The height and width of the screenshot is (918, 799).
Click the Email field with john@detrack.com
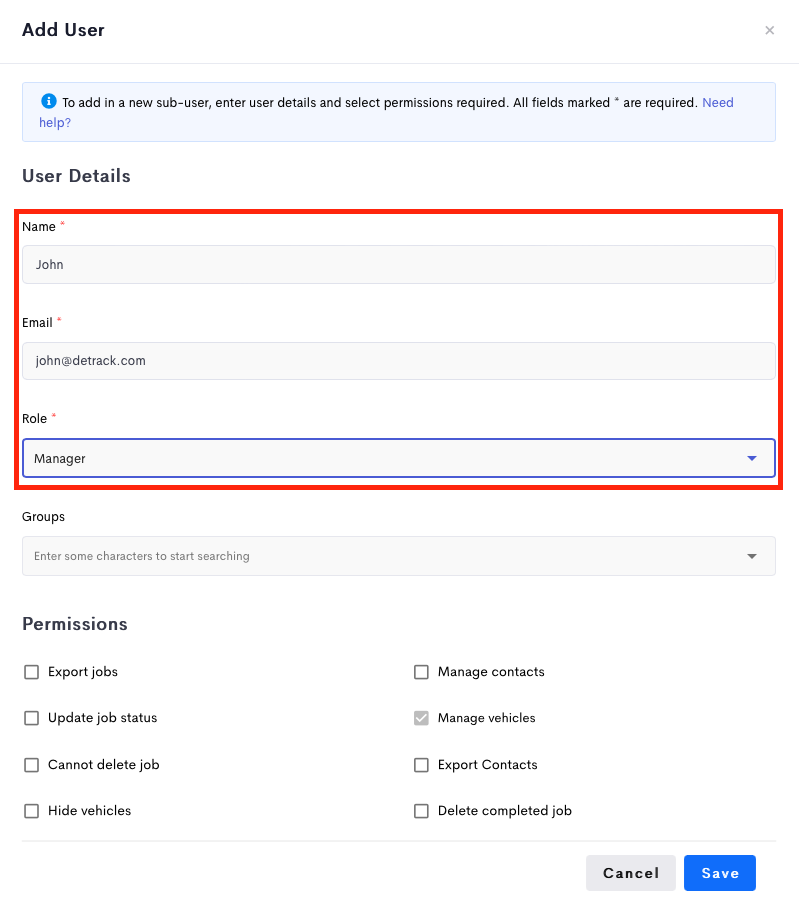[399, 361]
